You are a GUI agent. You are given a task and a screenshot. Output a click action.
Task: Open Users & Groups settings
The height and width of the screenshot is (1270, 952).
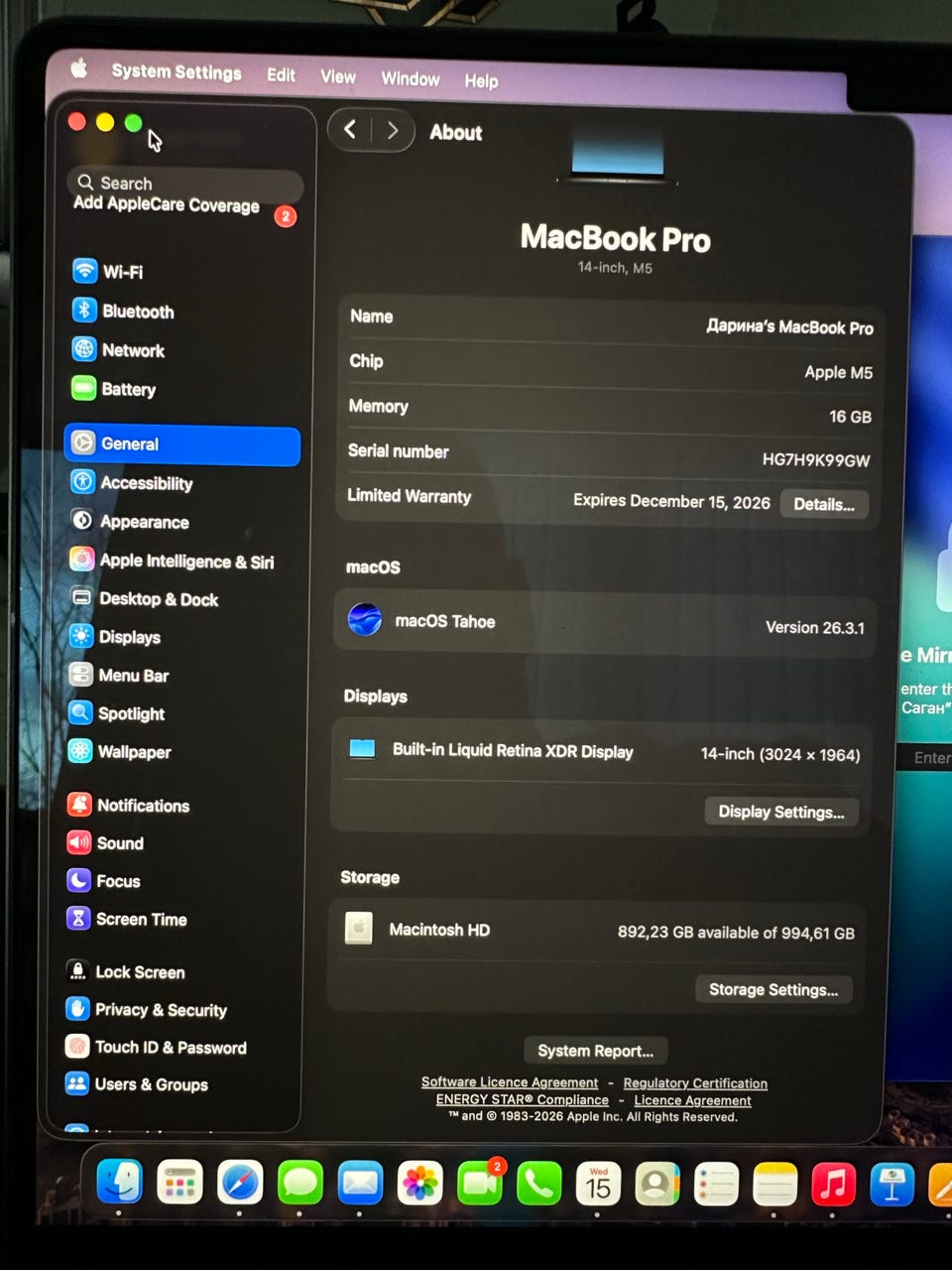[x=137, y=1084]
